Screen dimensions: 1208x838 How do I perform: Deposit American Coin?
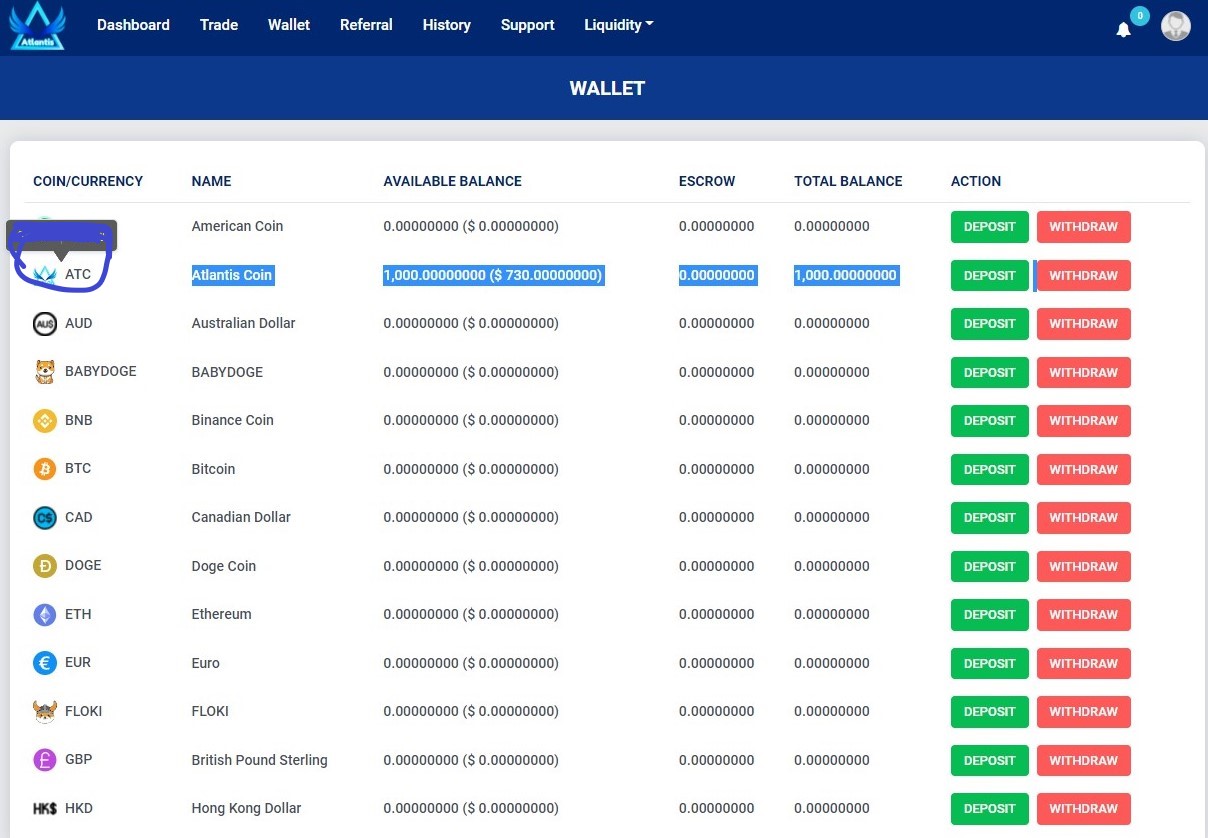tap(989, 227)
